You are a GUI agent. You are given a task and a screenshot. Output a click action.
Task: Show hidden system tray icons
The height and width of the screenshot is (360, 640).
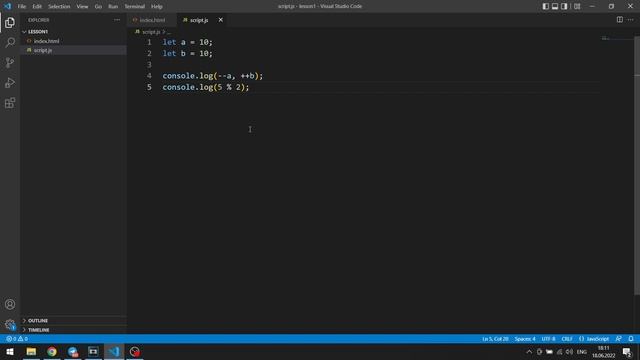point(529,352)
